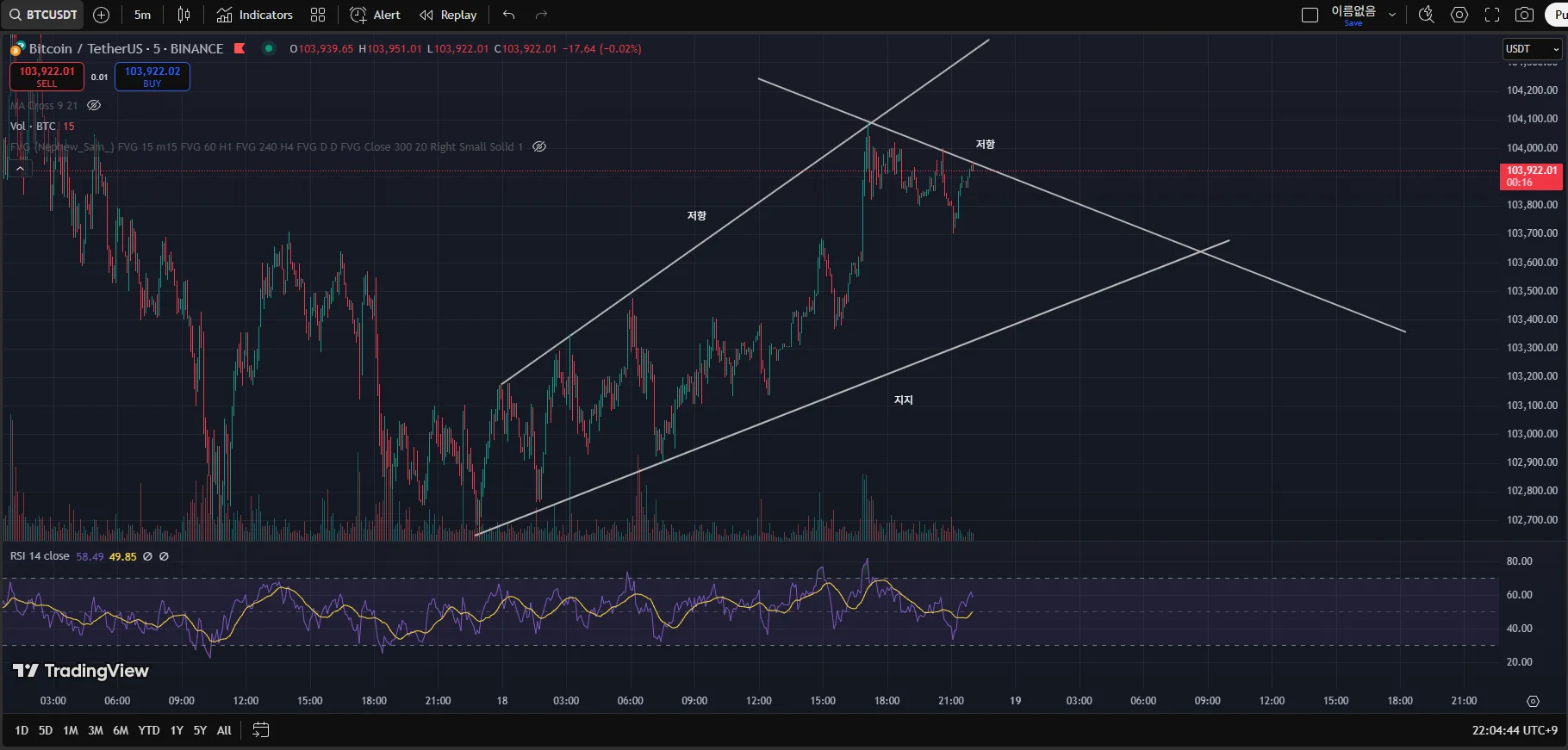
Task: Open the Indicators dialog
Action: click(x=255, y=15)
